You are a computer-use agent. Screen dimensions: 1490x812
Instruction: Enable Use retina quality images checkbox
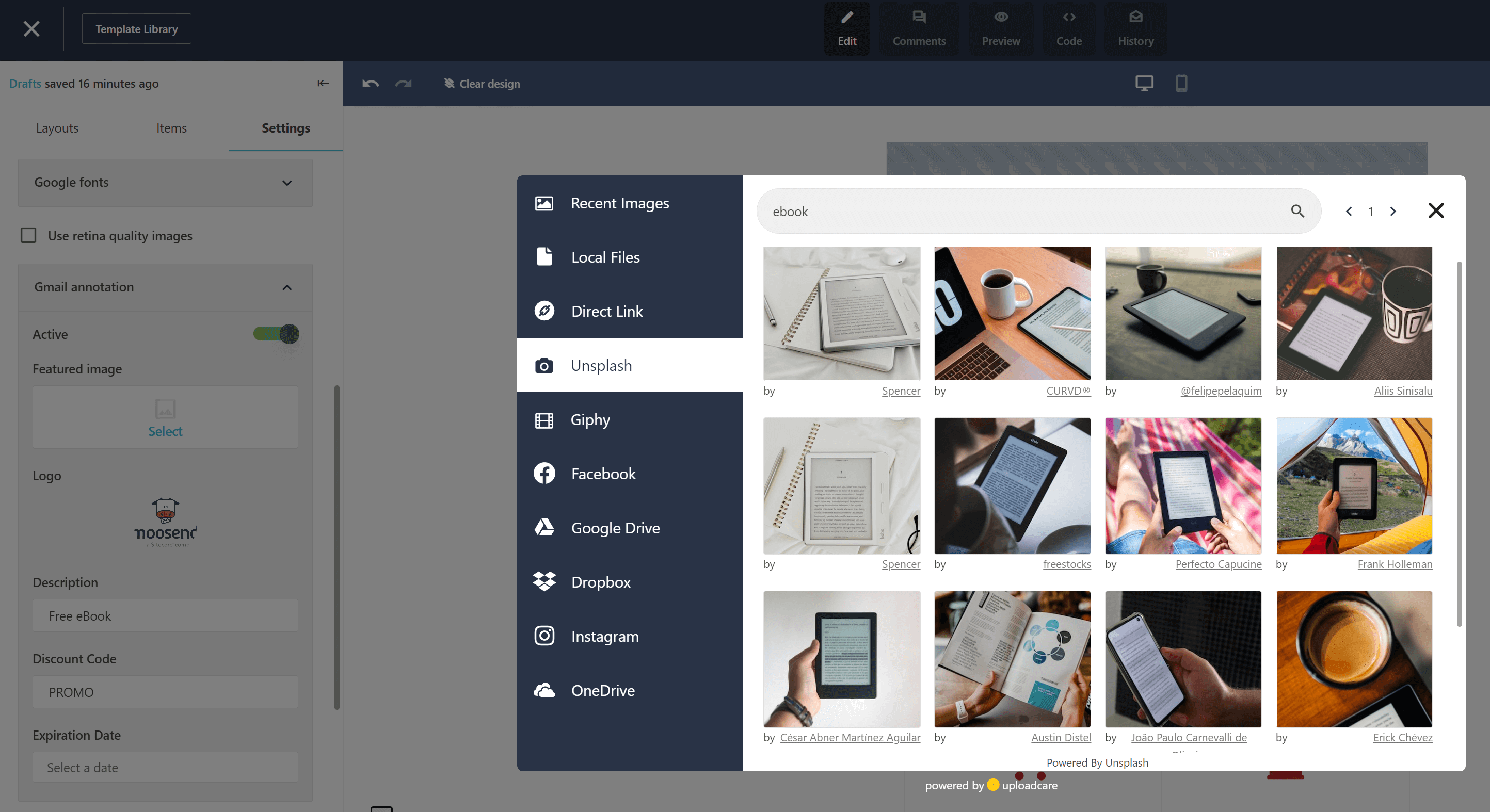coord(29,235)
